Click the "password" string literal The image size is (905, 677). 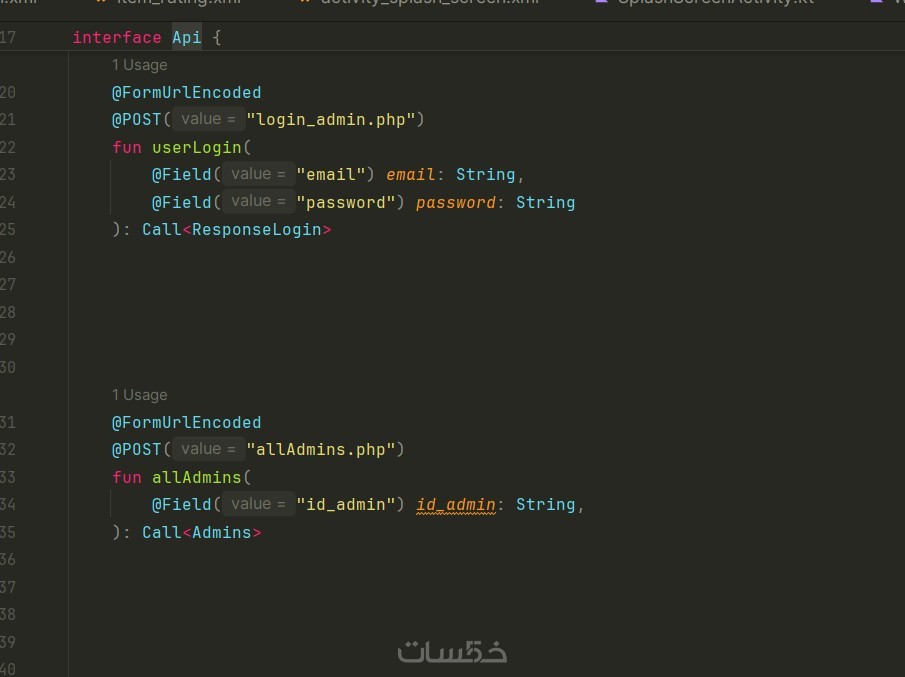pyautogui.click(x=346, y=203)
